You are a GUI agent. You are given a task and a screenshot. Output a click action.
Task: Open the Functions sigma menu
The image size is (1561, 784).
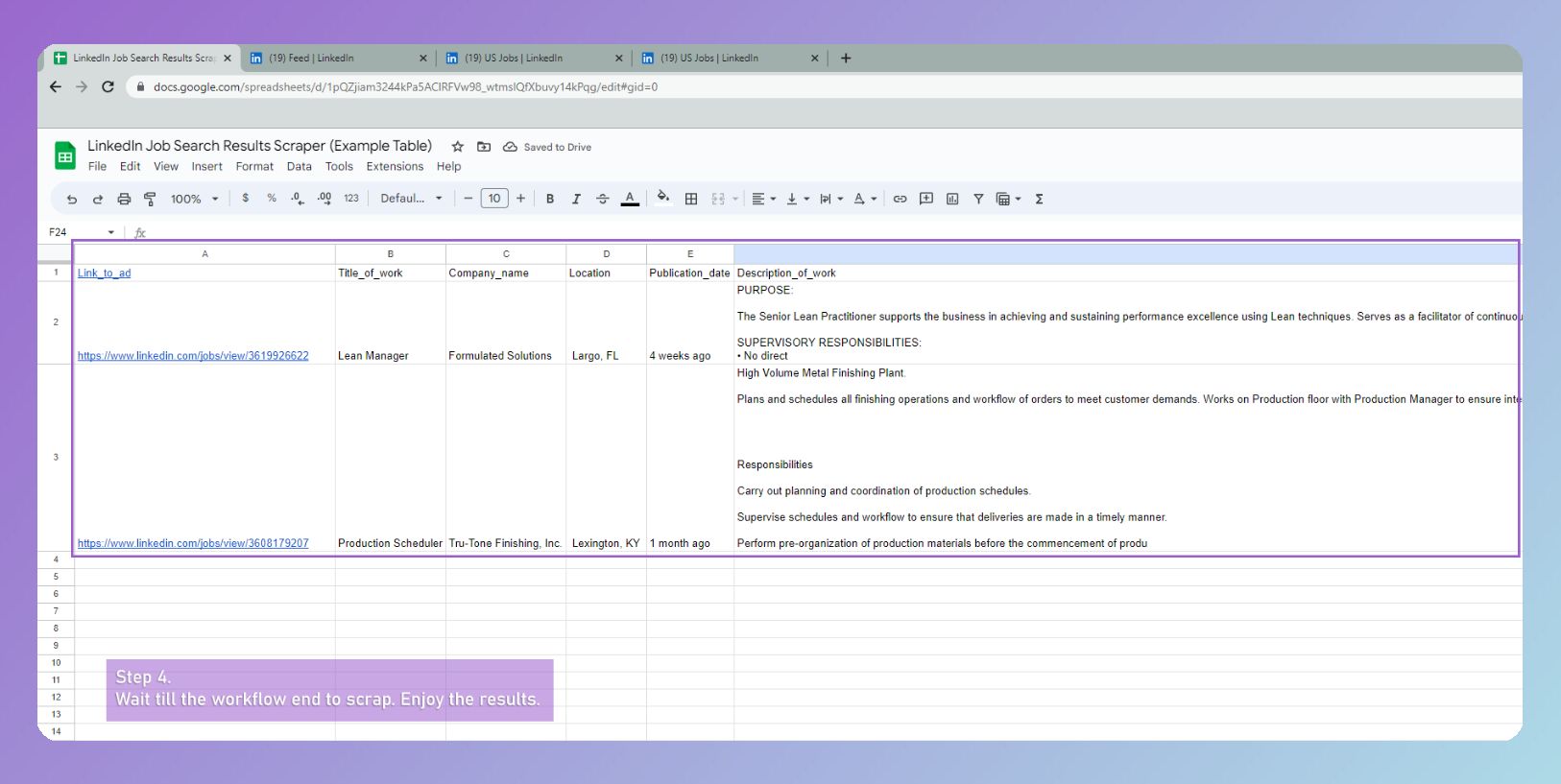click(1039, 199)
